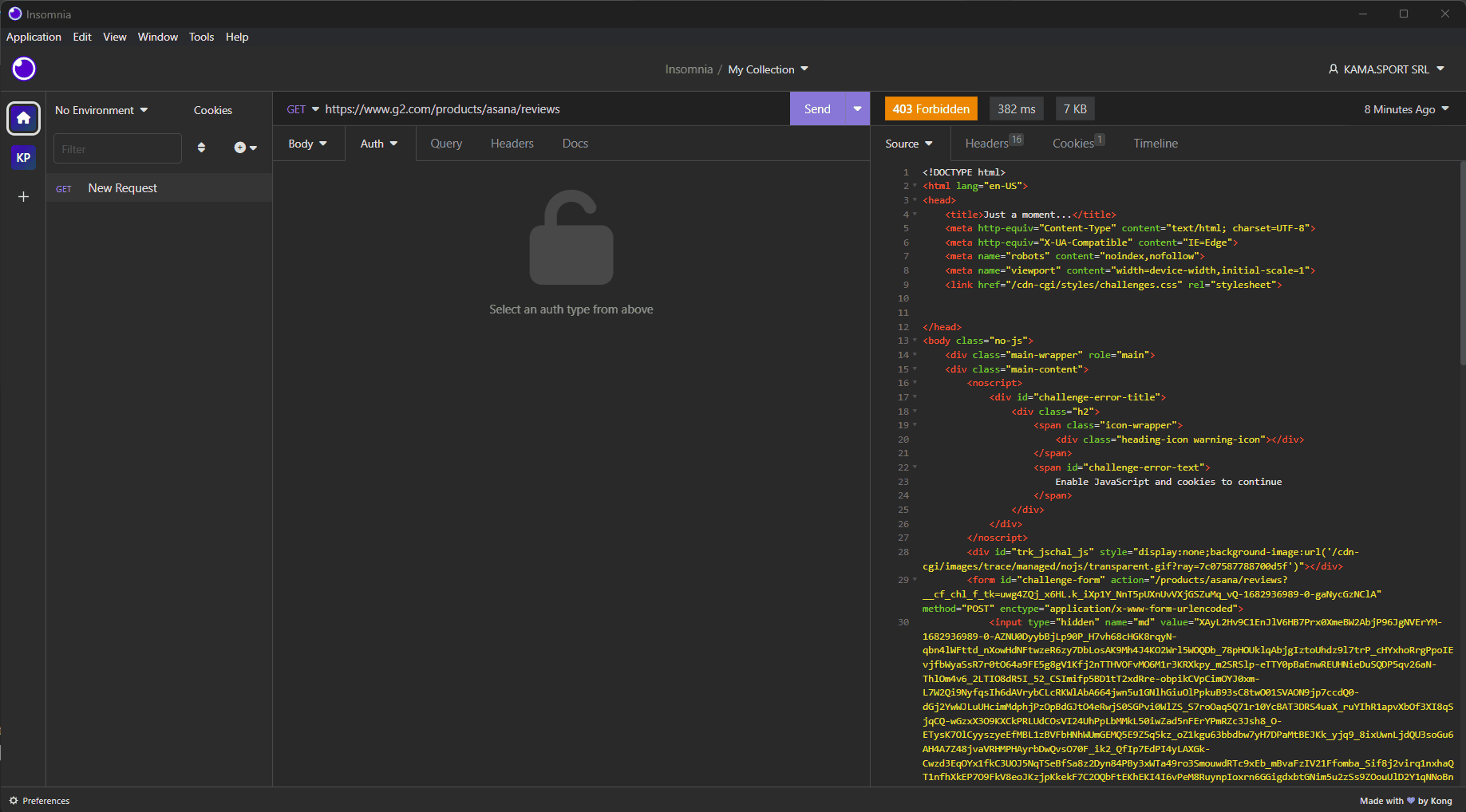Open the home dashboard icon in sidebar
This screenshot has height=812, width=1466.
(23, 119)
